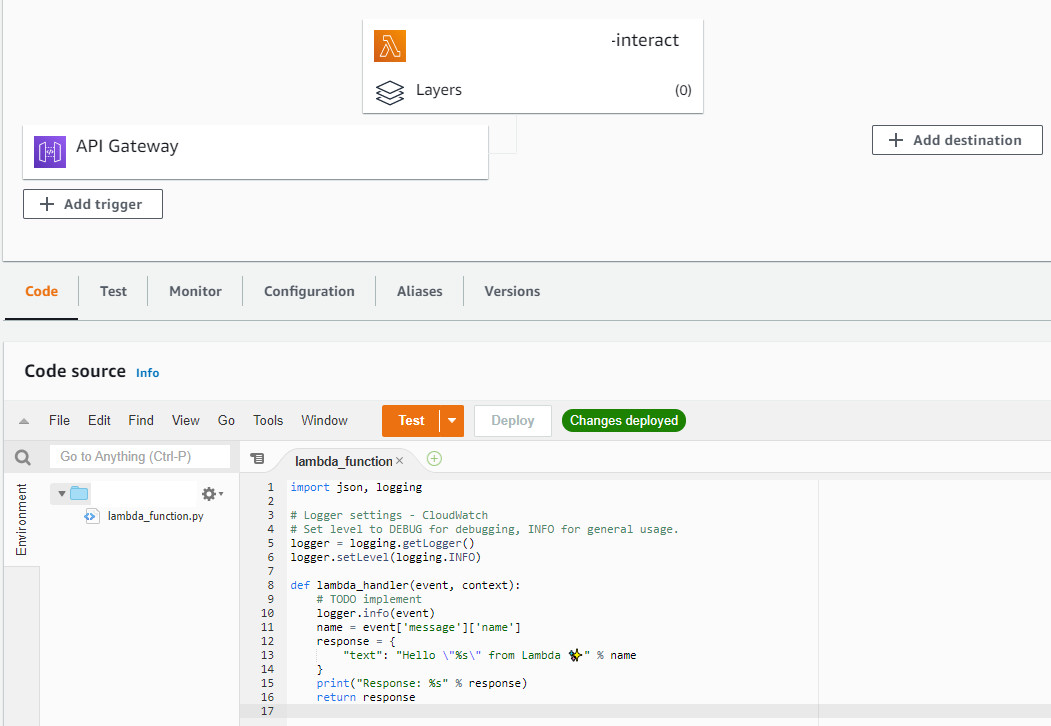
Task: Collapse the project folder tree arrow
Action: point(62,494)
